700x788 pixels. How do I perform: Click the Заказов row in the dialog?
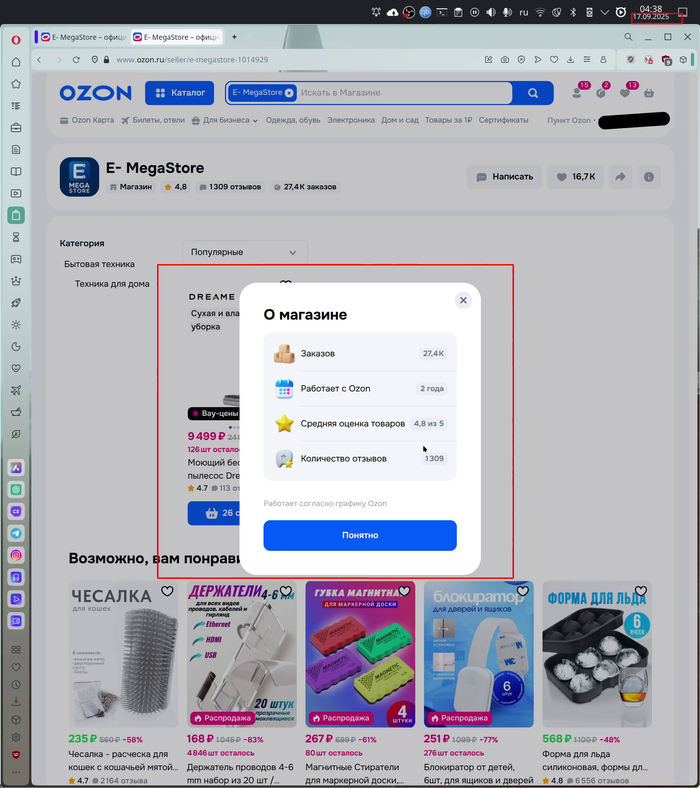pos(360,353)
